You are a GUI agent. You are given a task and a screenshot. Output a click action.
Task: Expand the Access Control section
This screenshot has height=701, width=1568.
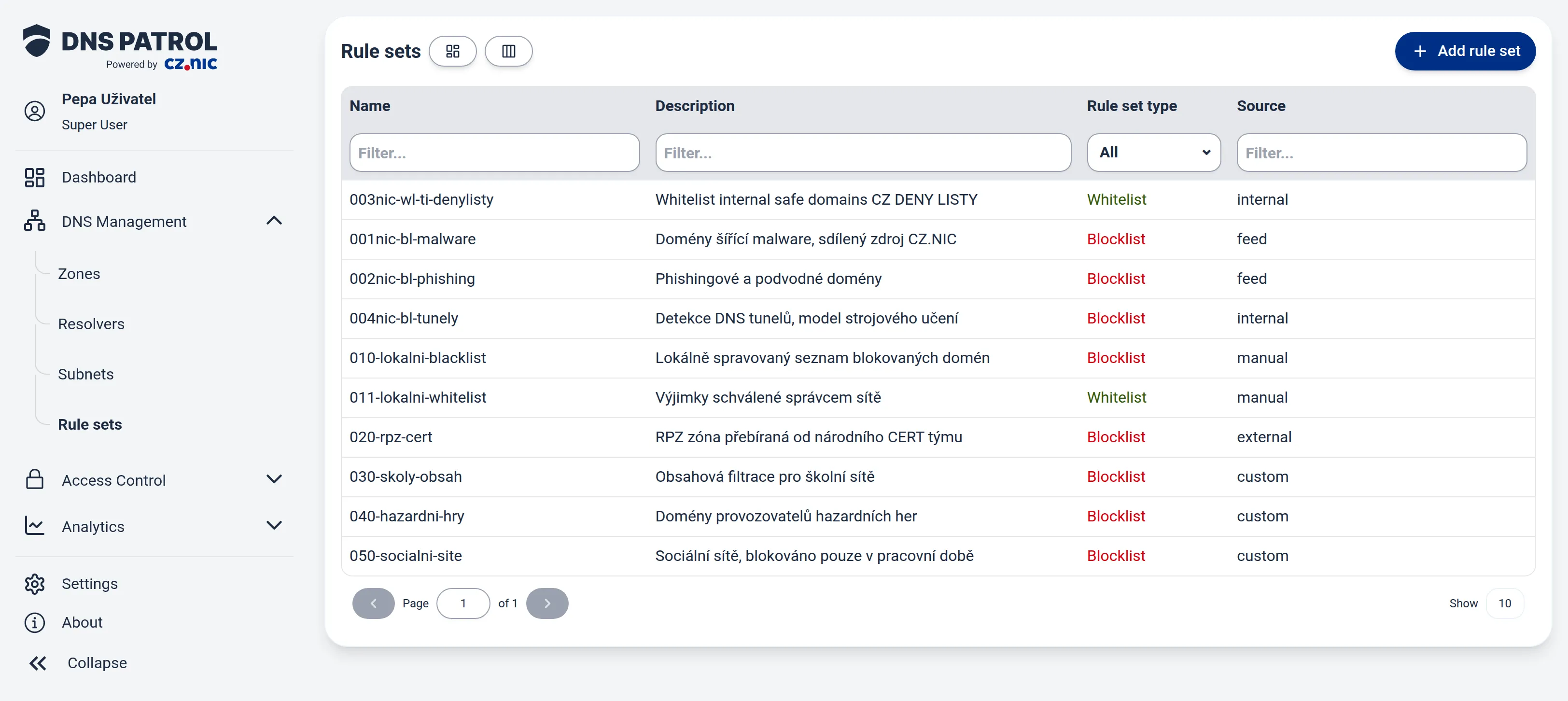pyautogui.click(x=275, y=479)
